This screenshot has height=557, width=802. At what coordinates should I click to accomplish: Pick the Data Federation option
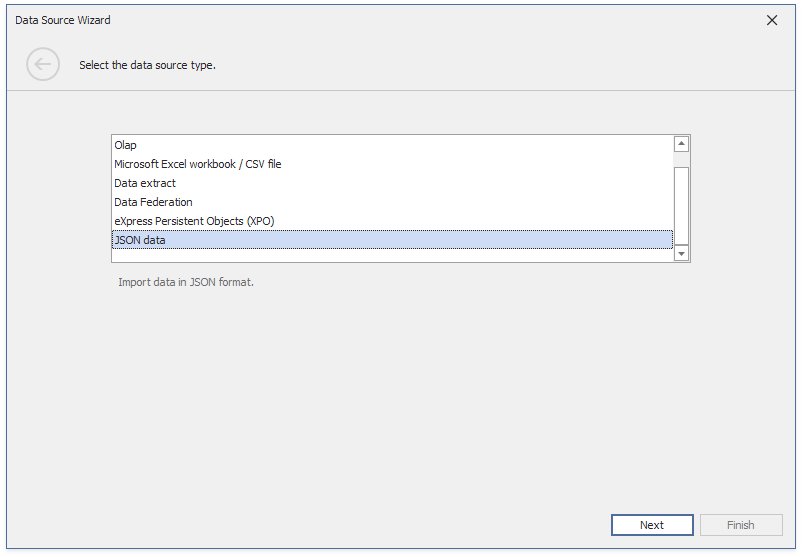(x=153, y=202)
